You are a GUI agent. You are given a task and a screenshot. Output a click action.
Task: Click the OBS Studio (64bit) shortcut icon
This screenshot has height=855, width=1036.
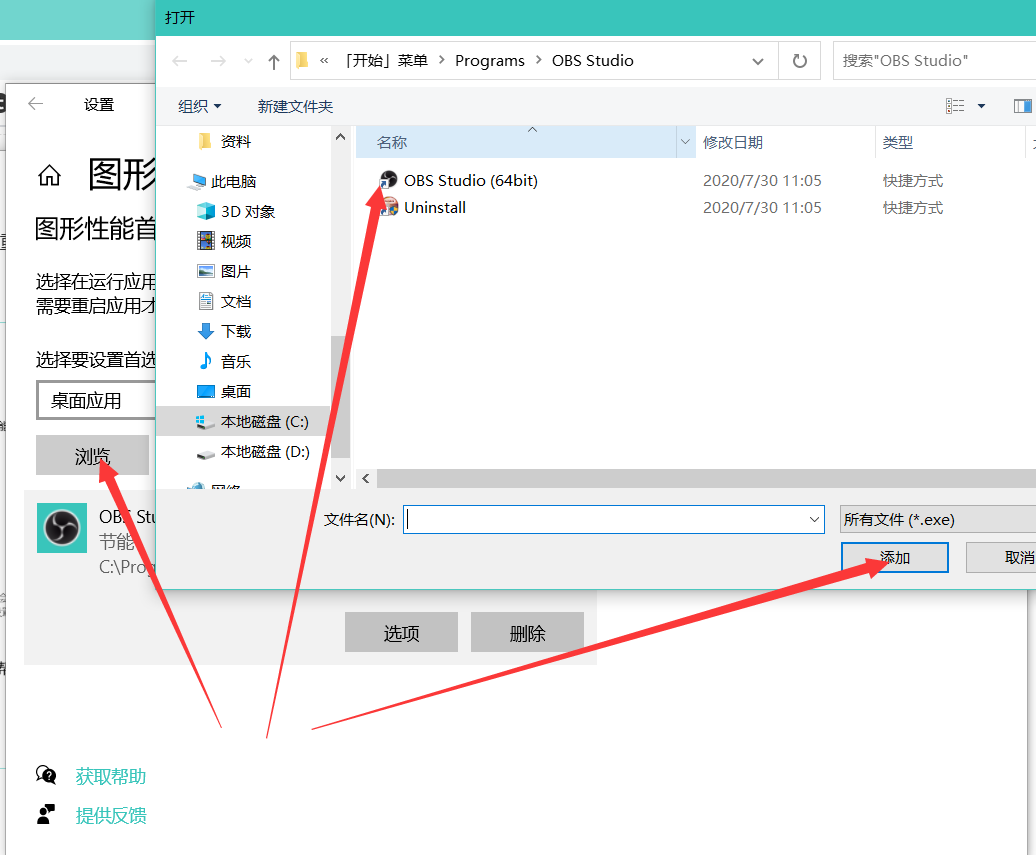[x=389, y=180]
